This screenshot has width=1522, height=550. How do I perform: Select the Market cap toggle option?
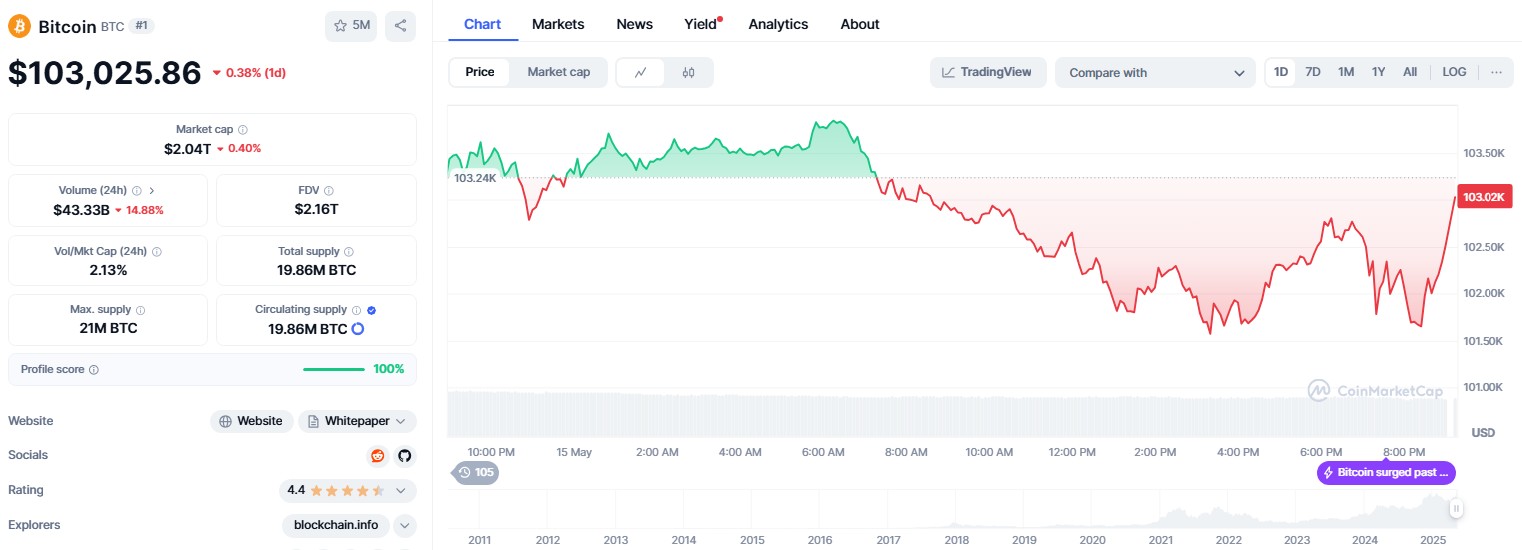(x=558, y=72)
